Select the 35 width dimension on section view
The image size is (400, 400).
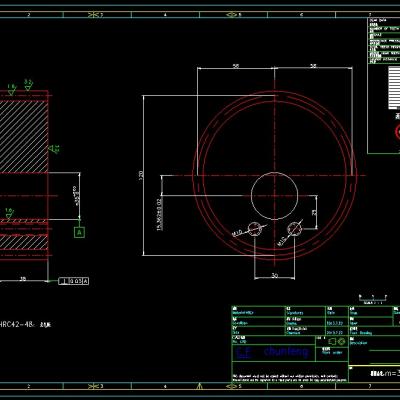(x=23, y=279)
